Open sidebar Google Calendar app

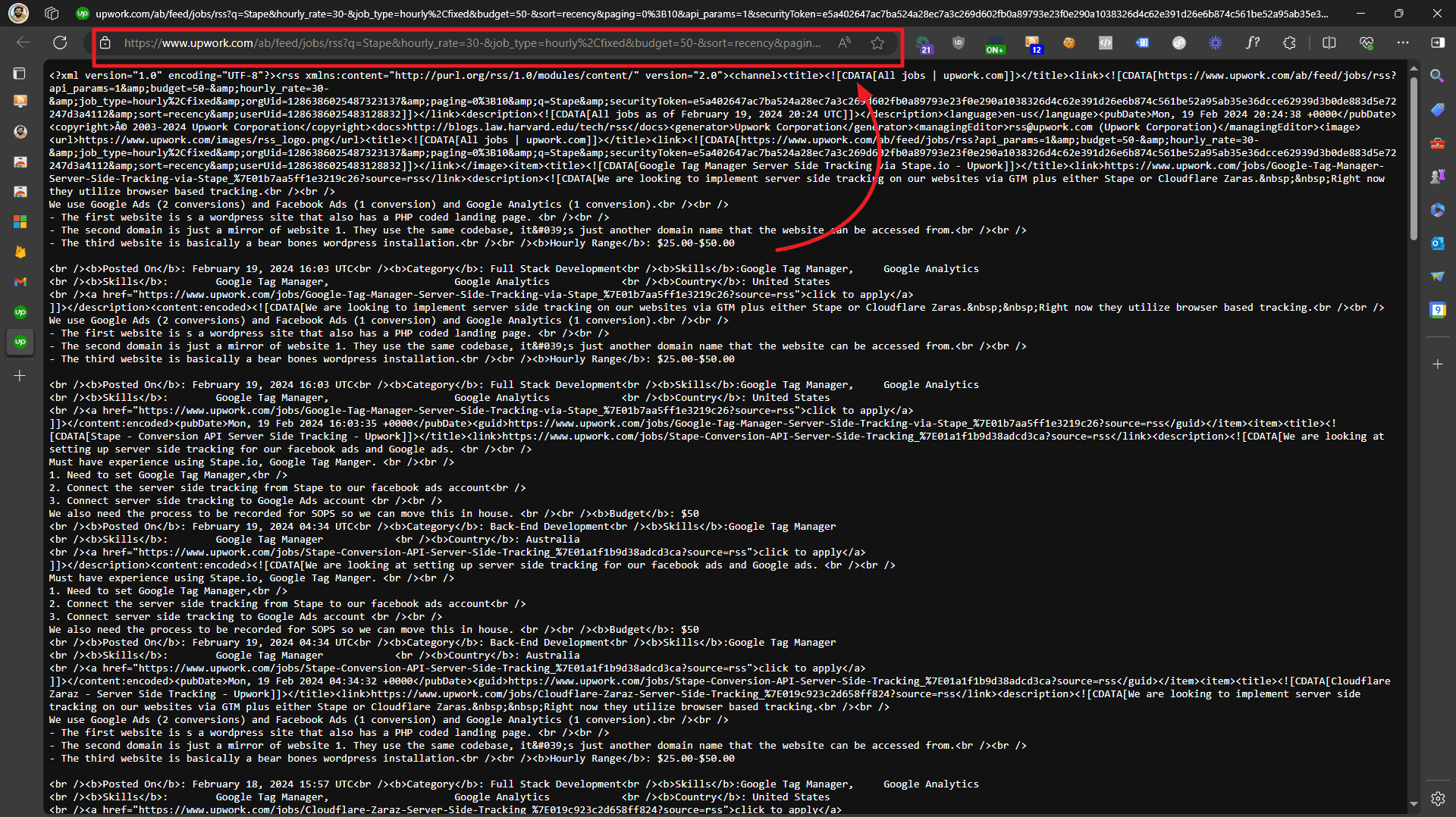coord(1437,309)
